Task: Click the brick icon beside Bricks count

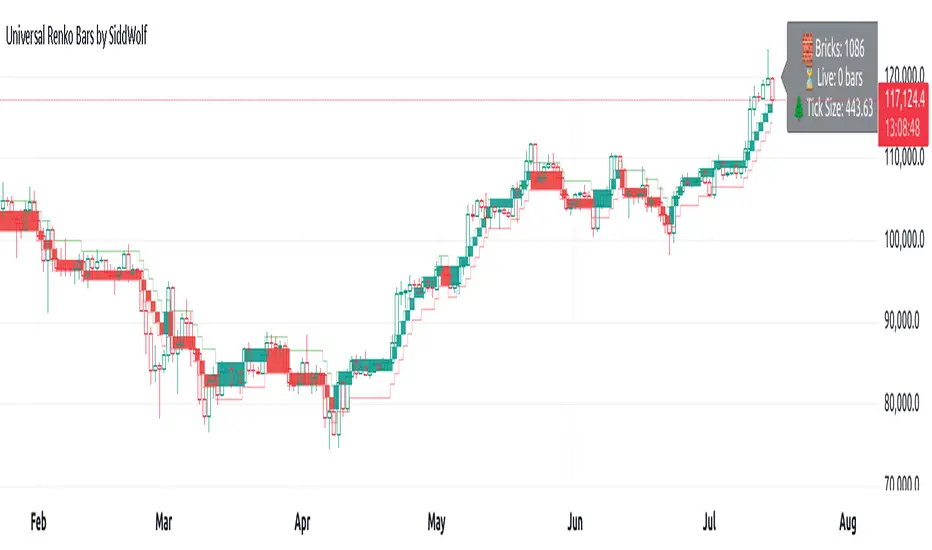Action: coord(807,45)
